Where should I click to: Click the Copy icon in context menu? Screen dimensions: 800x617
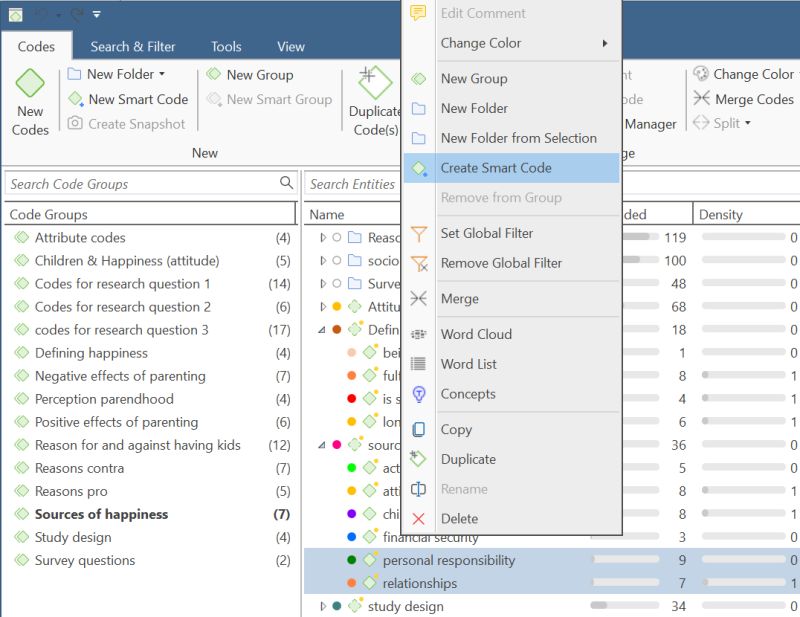(418, 429)
